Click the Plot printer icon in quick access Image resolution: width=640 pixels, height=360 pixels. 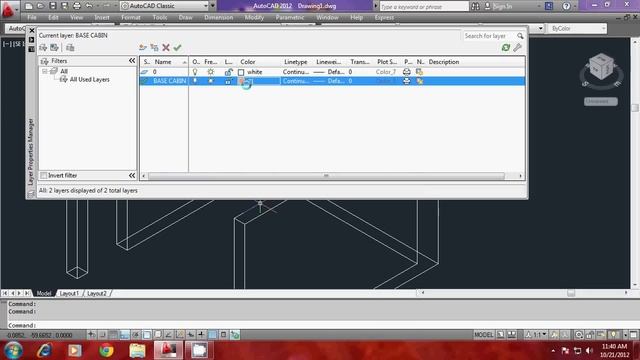click(77, 6)
